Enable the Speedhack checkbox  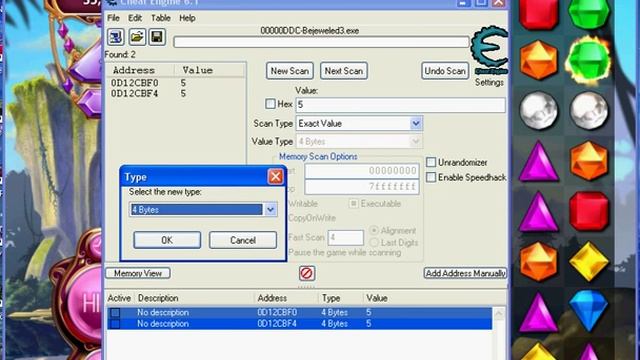tap(431, 177)
